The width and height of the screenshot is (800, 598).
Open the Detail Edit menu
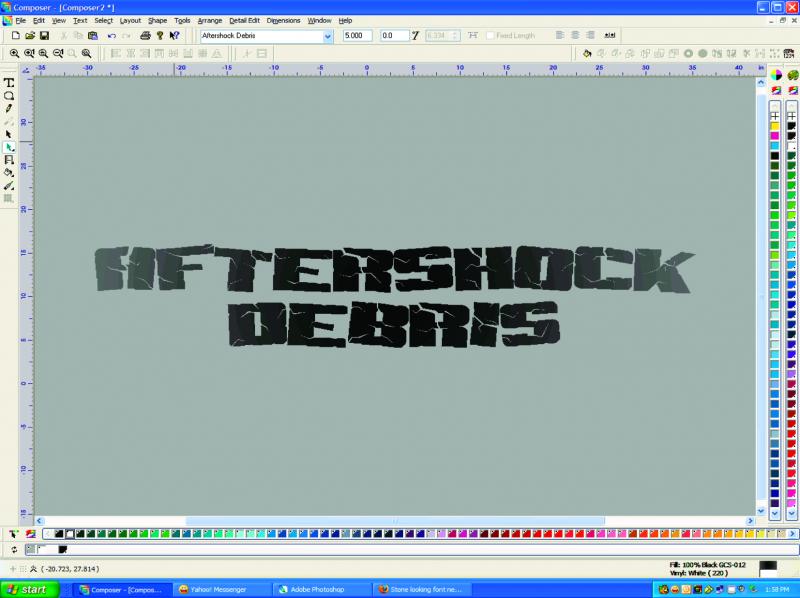click(x=244, y=20)
